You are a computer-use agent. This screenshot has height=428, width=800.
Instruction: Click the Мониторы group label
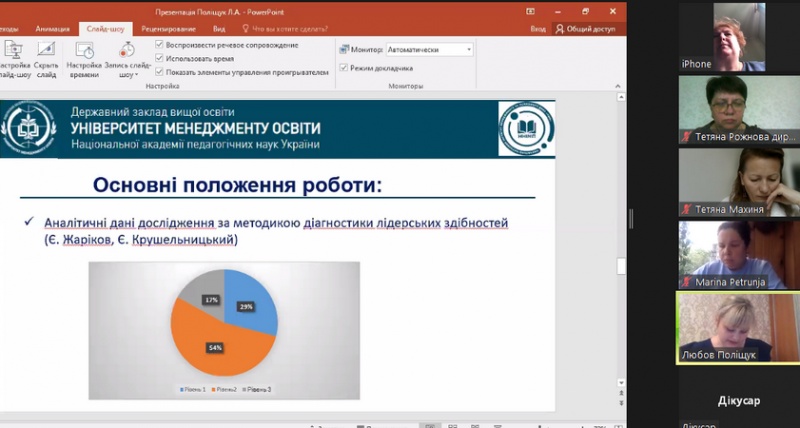click(406, 86)
